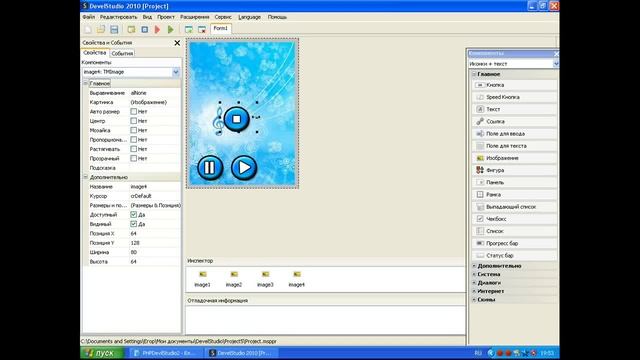
Task: Click the add form toolbar icon
Action: coord(189,29)
